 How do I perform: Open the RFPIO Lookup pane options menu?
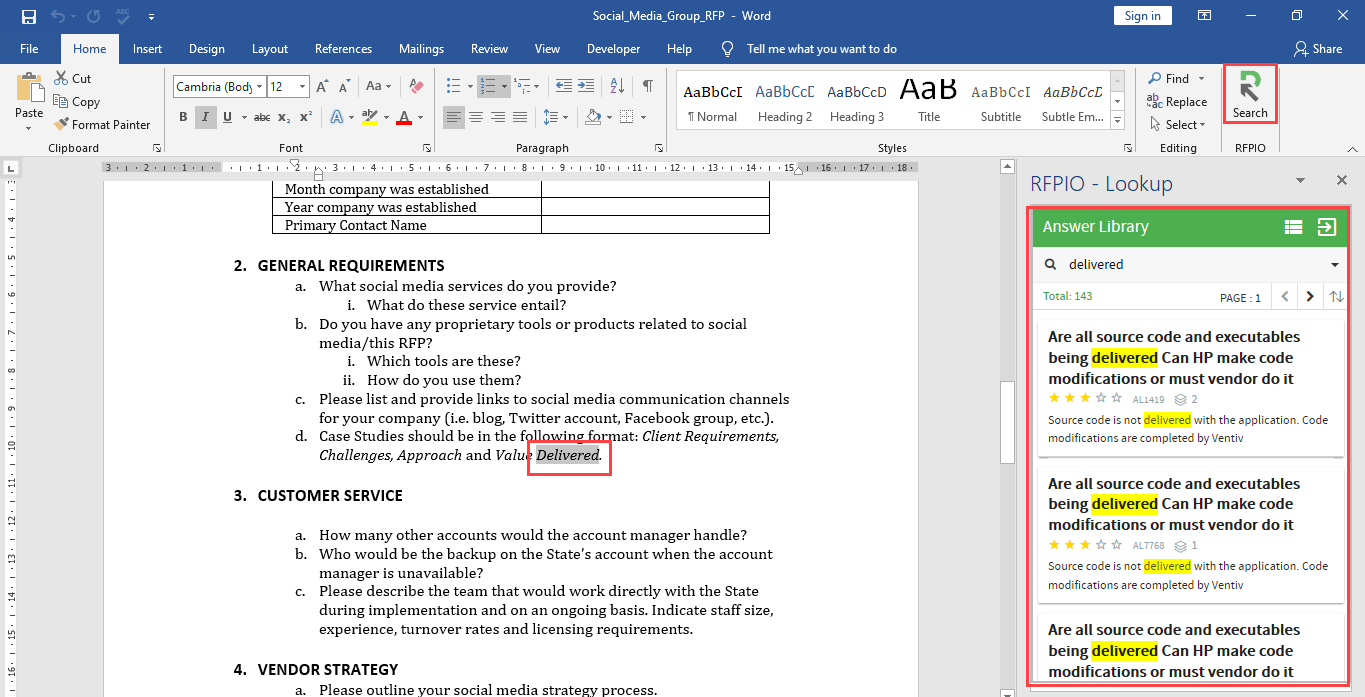pyautogui.click(x=1301, y=181)
